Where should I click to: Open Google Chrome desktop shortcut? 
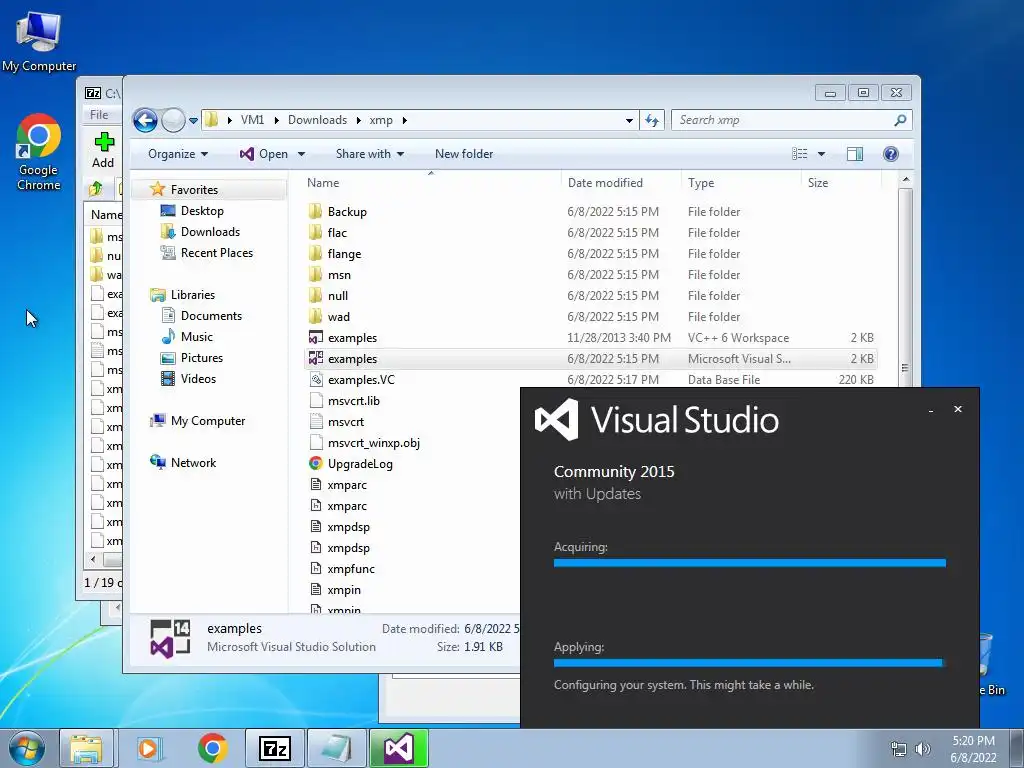39,152
